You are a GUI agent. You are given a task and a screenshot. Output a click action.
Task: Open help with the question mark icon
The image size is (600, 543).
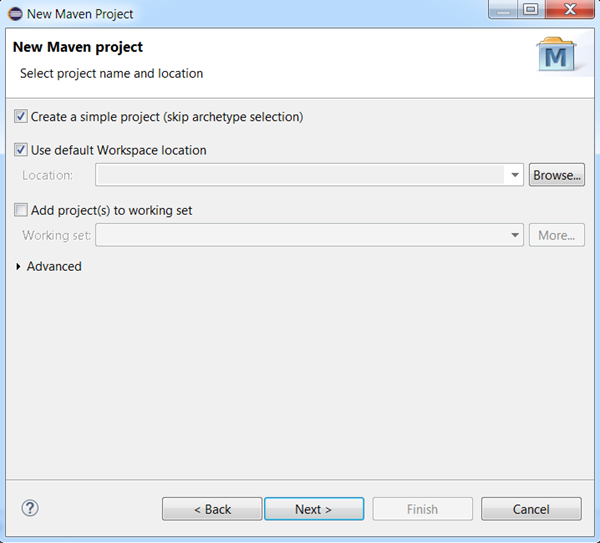tap(29, 508)
